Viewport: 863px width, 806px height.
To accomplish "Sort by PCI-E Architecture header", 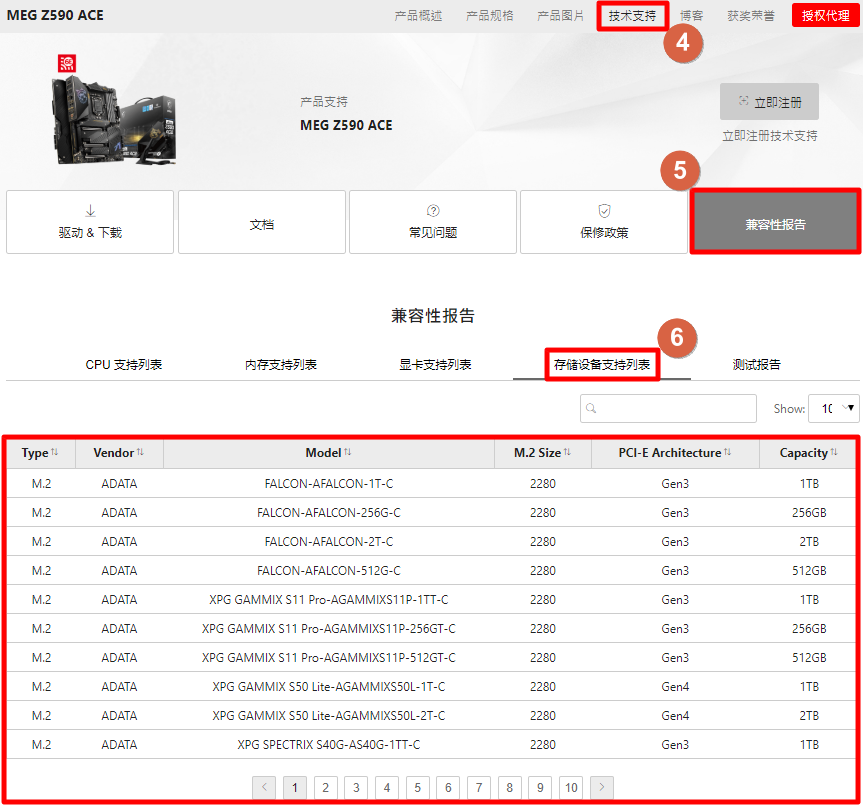I will (674, 453).
